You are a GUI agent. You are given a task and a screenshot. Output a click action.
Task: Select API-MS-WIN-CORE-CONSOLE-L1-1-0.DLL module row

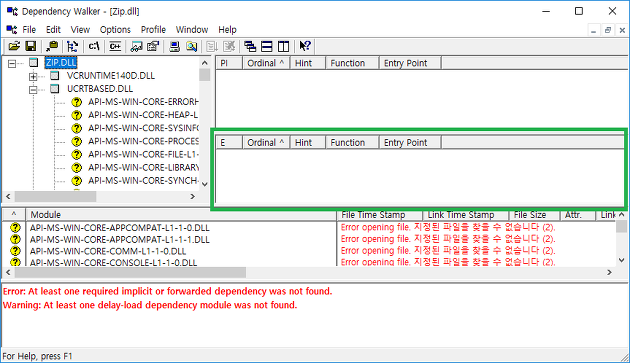[x=113, y=263]
